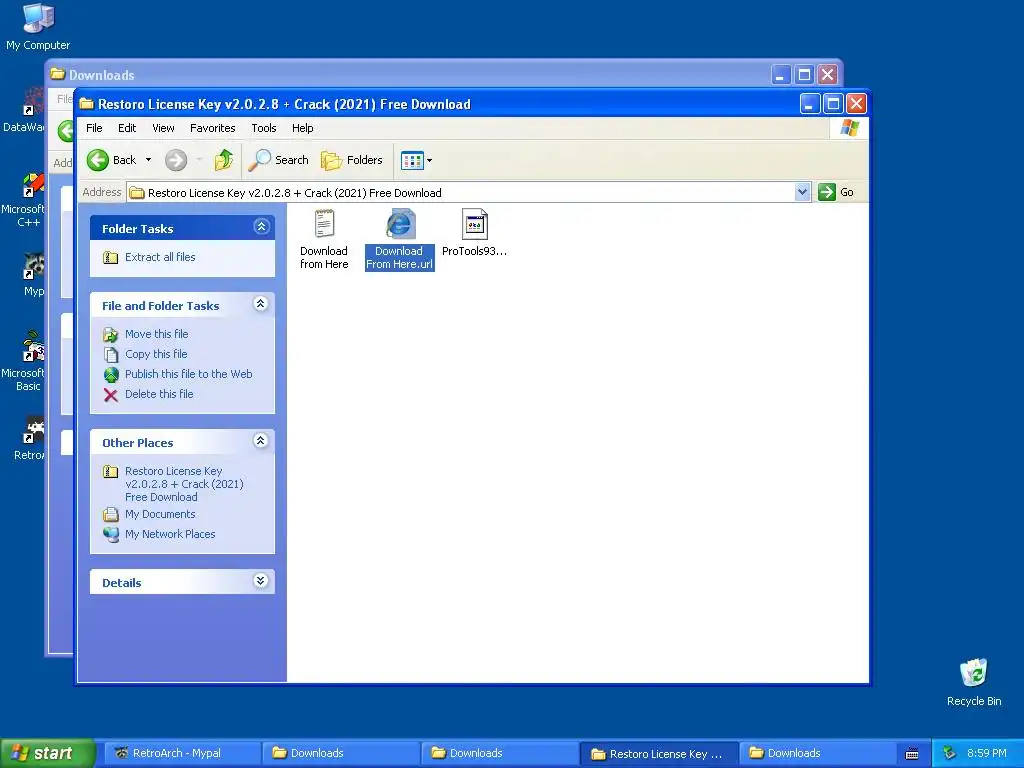Maximize the background Downloads window

click(805, 74)
